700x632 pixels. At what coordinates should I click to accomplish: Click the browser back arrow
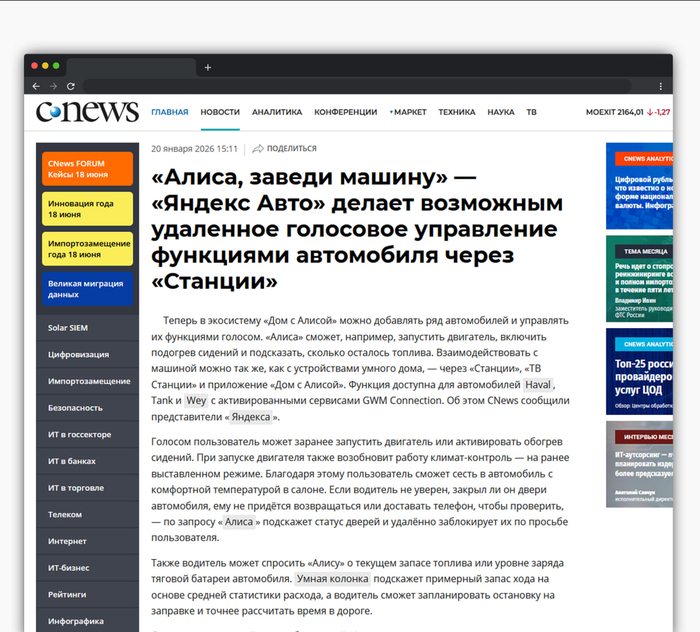point(37,86)
